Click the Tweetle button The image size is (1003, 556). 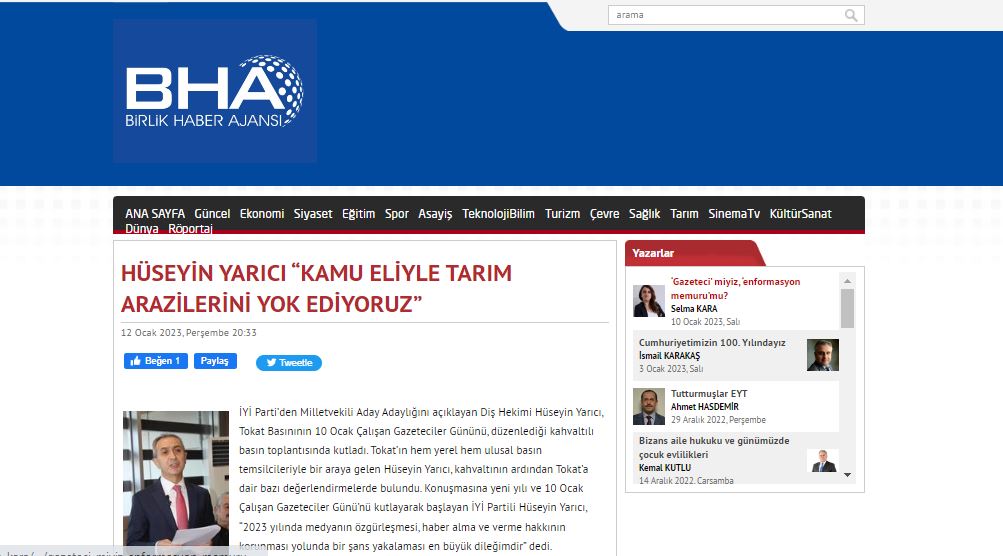click(288, 363)
